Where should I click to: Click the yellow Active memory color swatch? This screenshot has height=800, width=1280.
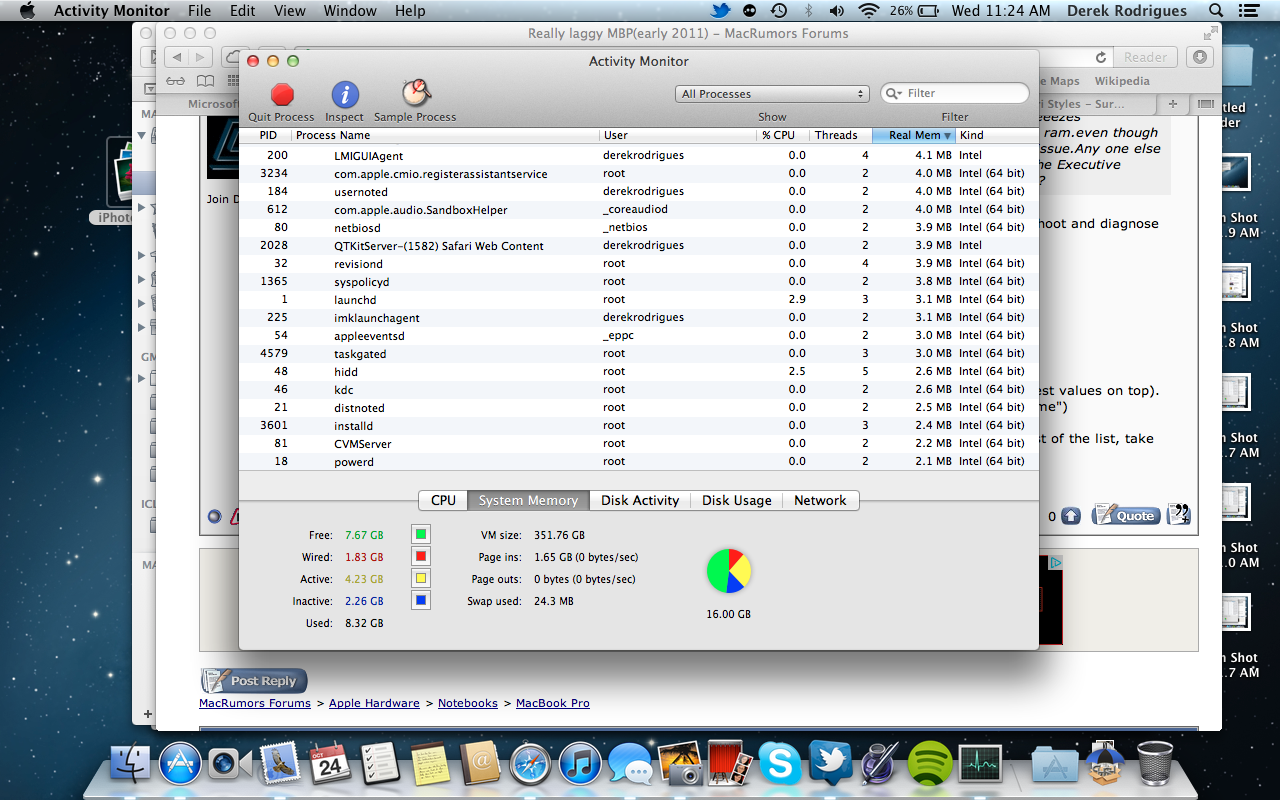(x=421, y=579)
